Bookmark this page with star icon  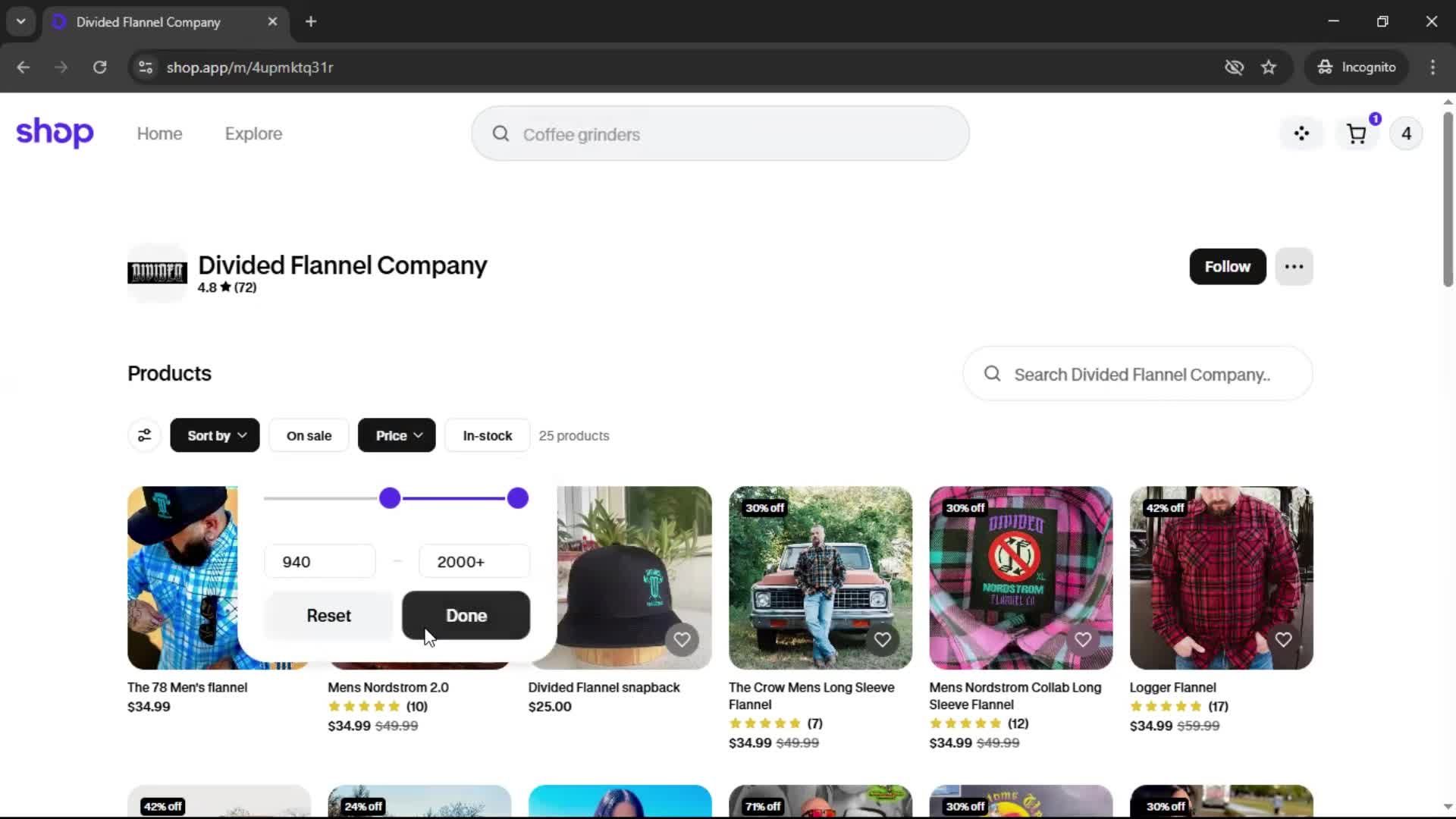[1269, 67]
